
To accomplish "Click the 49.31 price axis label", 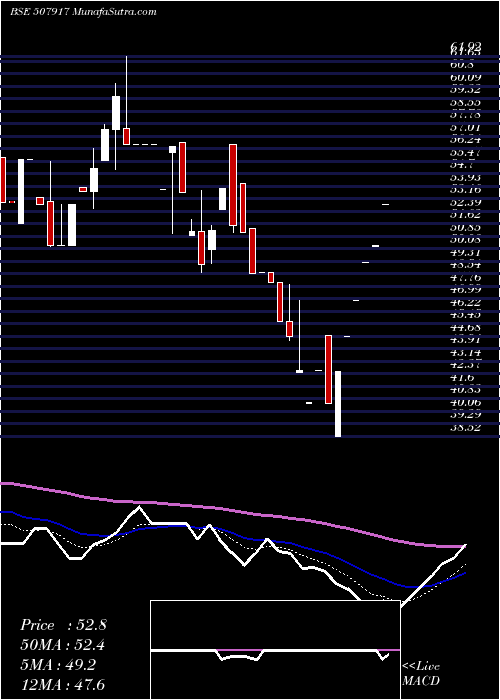I will [466, 253].
